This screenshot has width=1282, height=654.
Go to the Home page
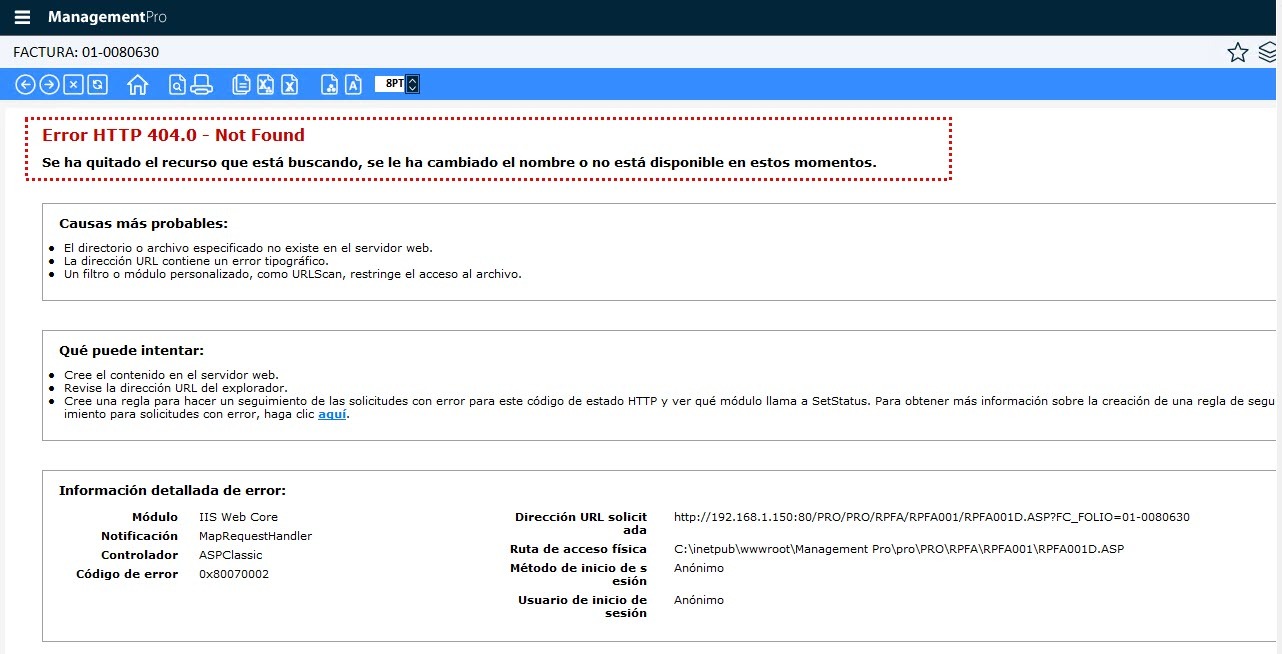(x=138, y=85)
